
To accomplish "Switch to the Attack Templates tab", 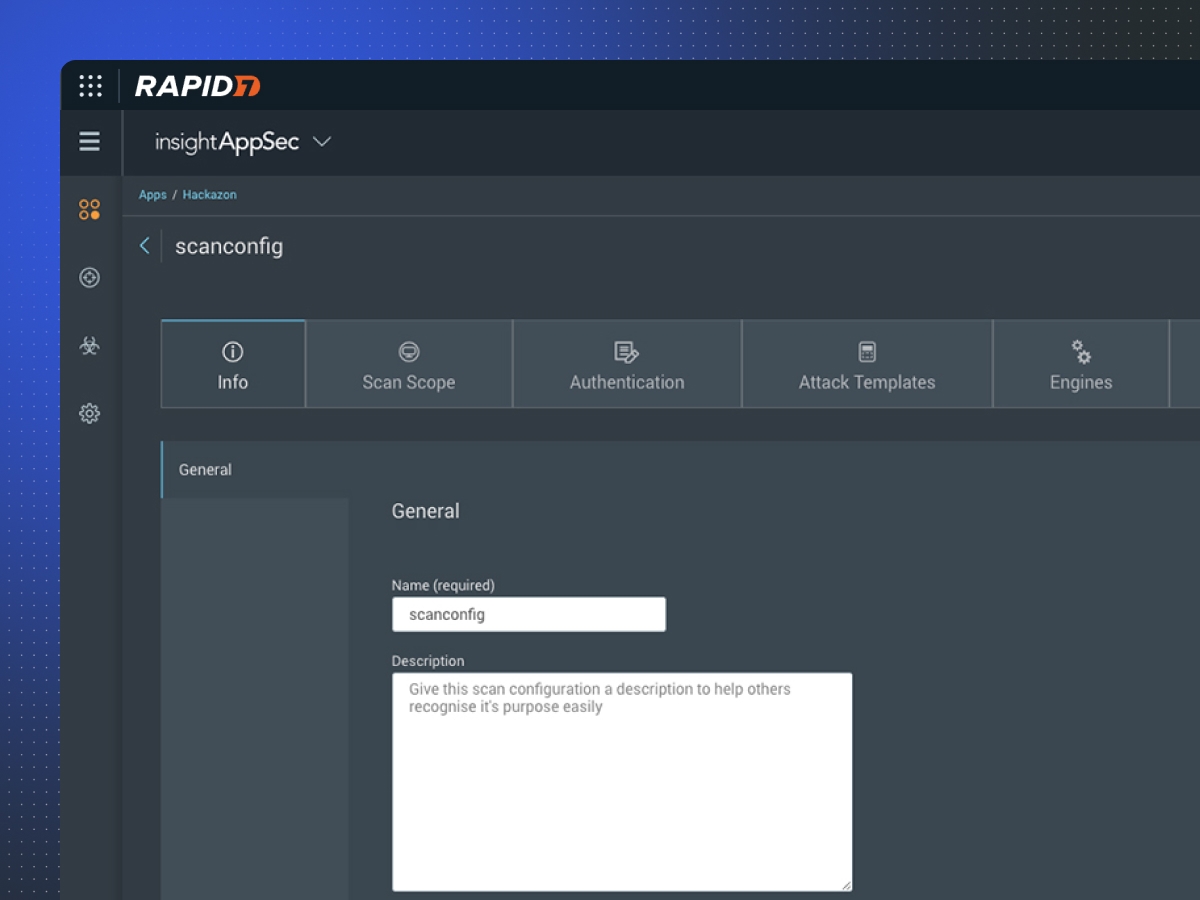I will (x=867, y=364).
